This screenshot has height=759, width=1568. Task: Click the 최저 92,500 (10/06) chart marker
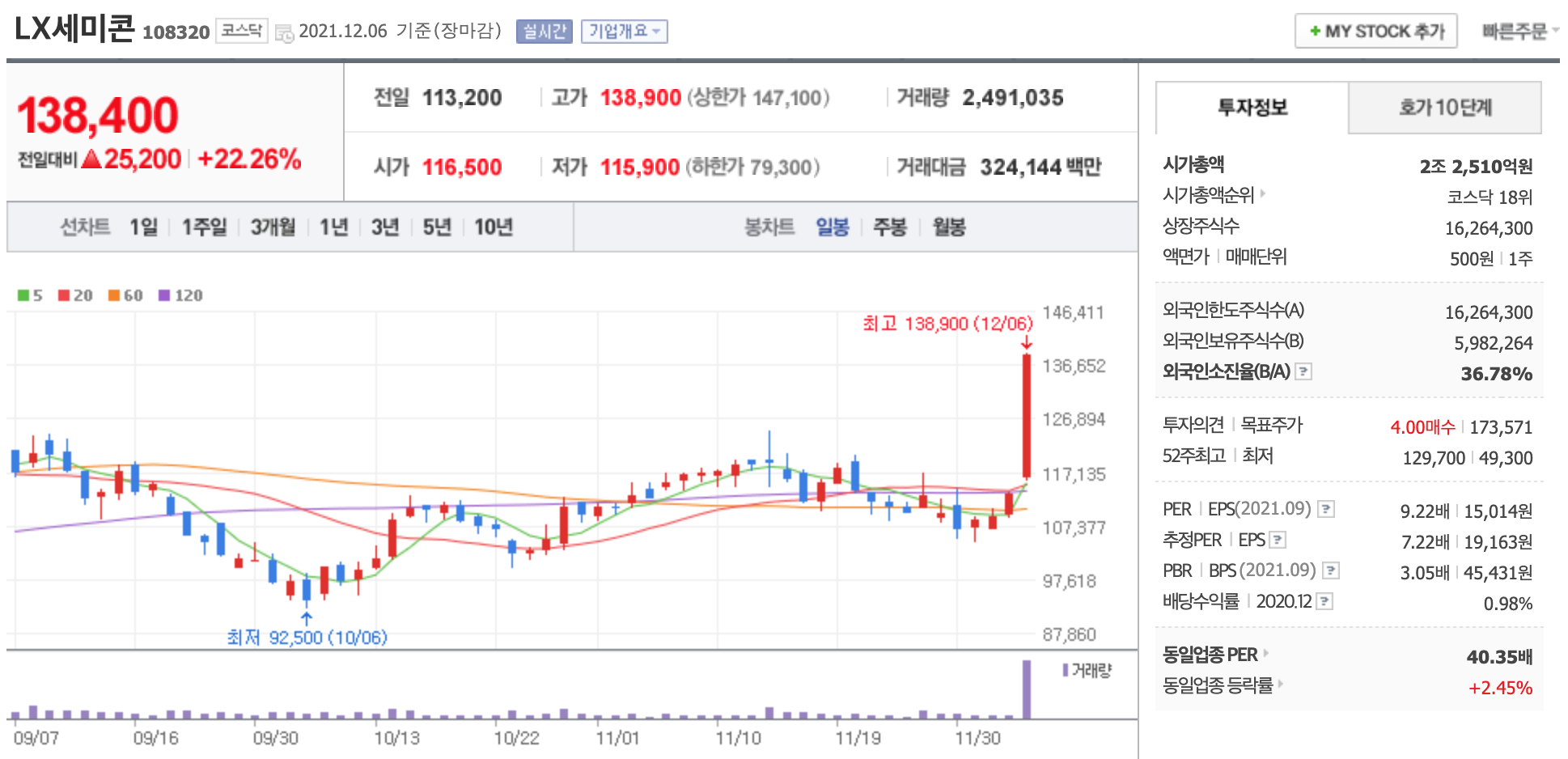tap(307, 638)
